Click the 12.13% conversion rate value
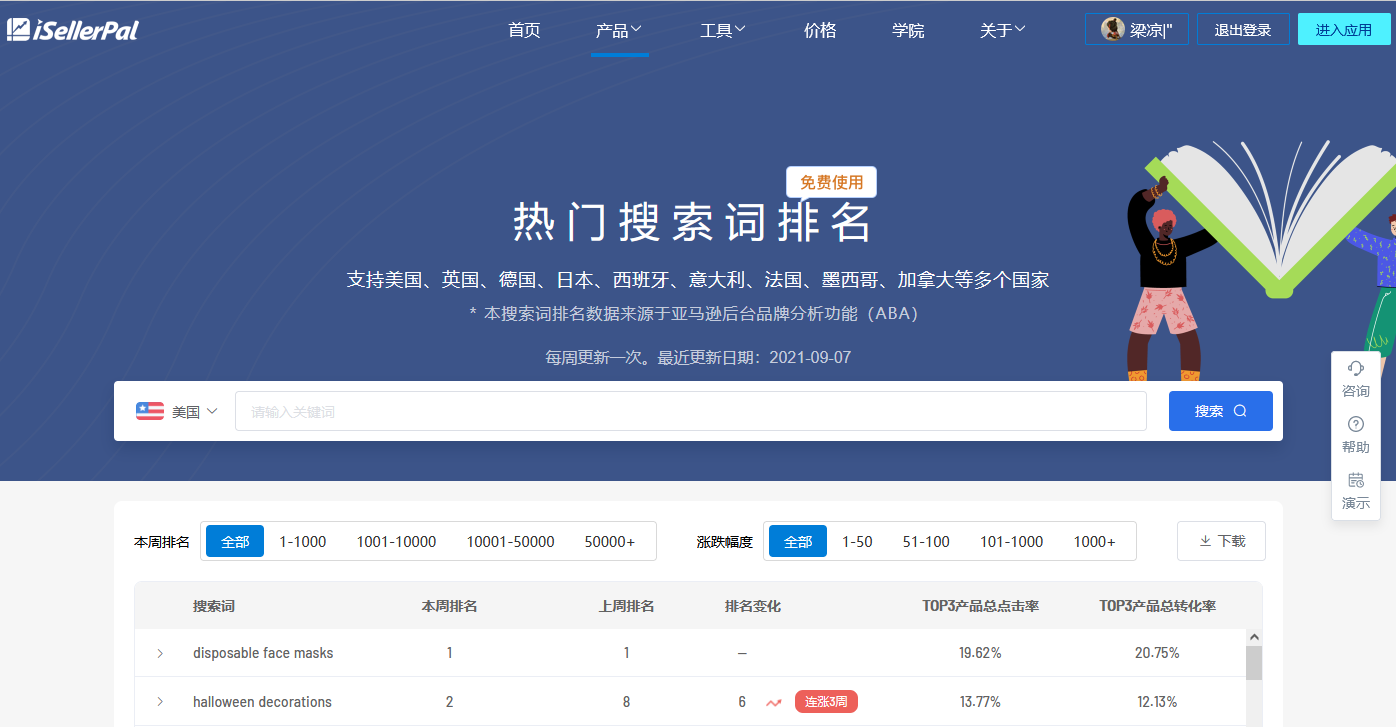Image resolution: width=1396 pixels, height=727 pixels. pyautogui.click(x=1157, y=702)
